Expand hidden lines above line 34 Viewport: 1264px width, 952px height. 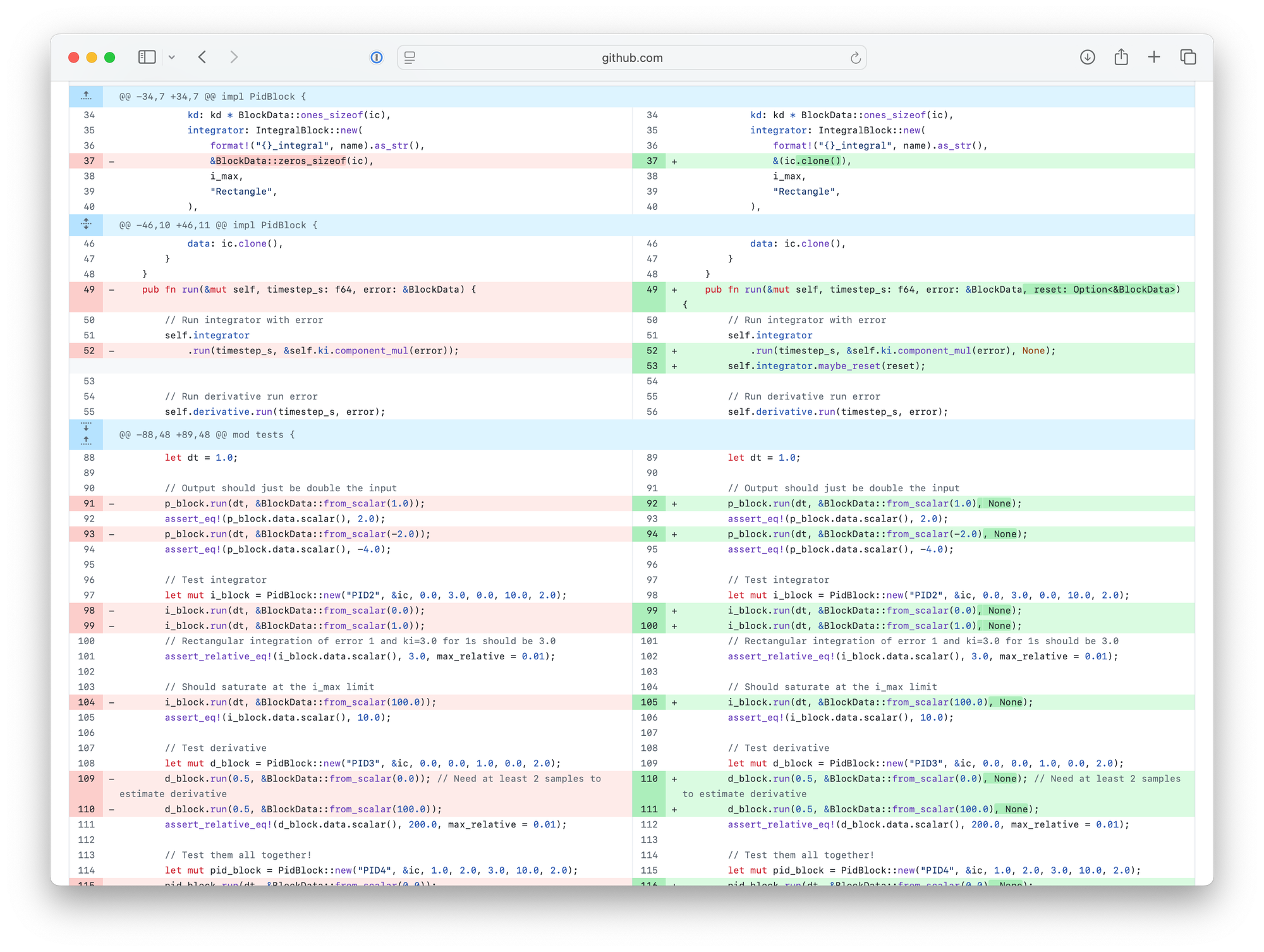[x=86, y=96]
